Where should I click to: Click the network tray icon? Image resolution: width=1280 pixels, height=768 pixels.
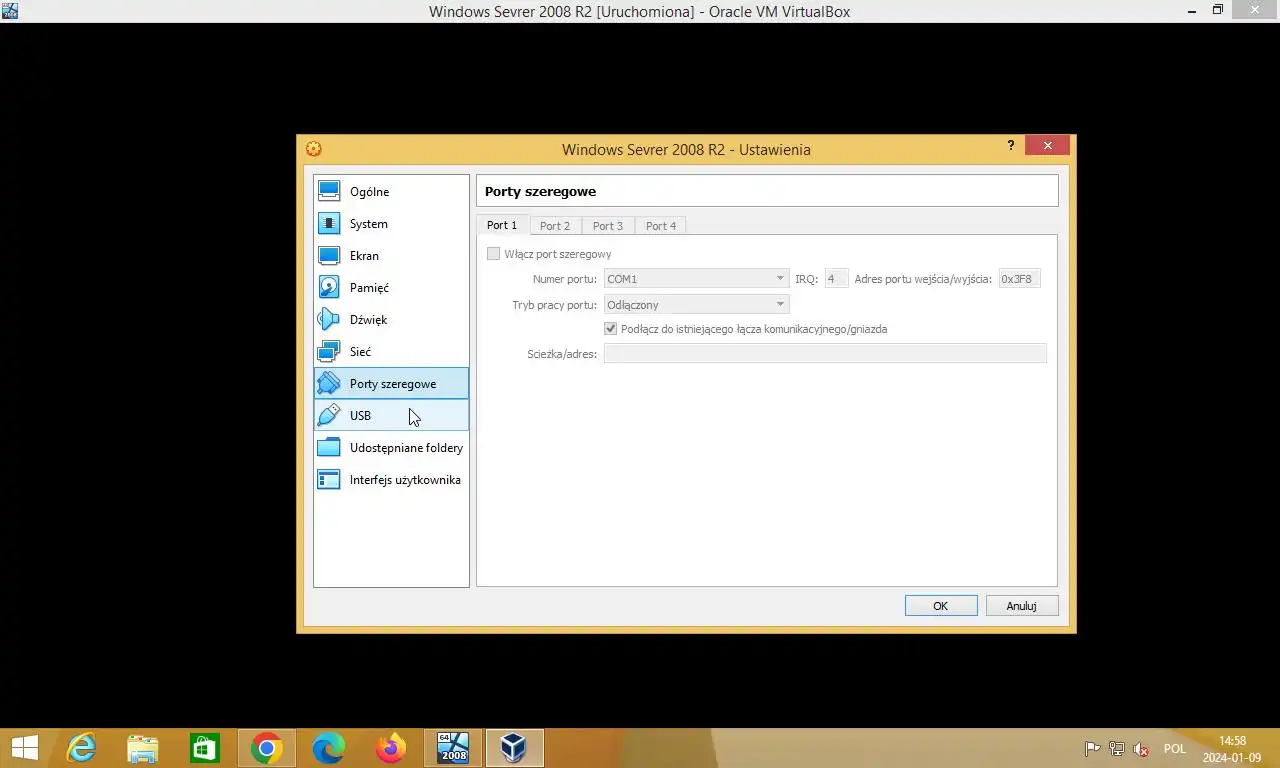pyautogui.click(x=1117, y=749)
